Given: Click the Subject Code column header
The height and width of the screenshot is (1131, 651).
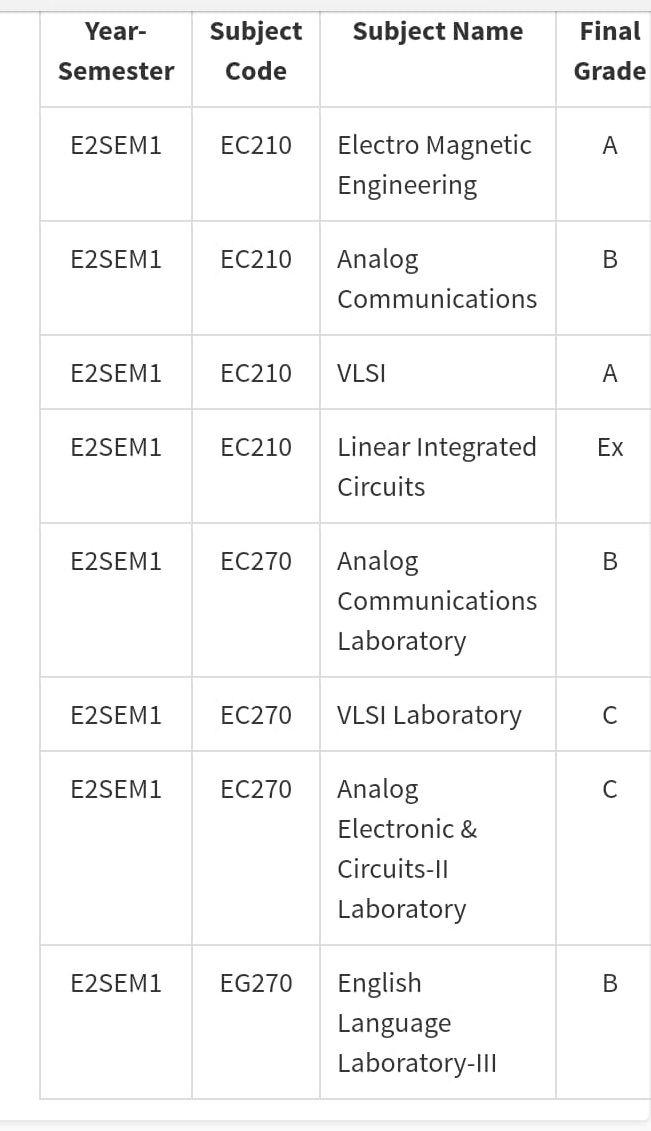Looking at the screenshot, I should point(256,51).
